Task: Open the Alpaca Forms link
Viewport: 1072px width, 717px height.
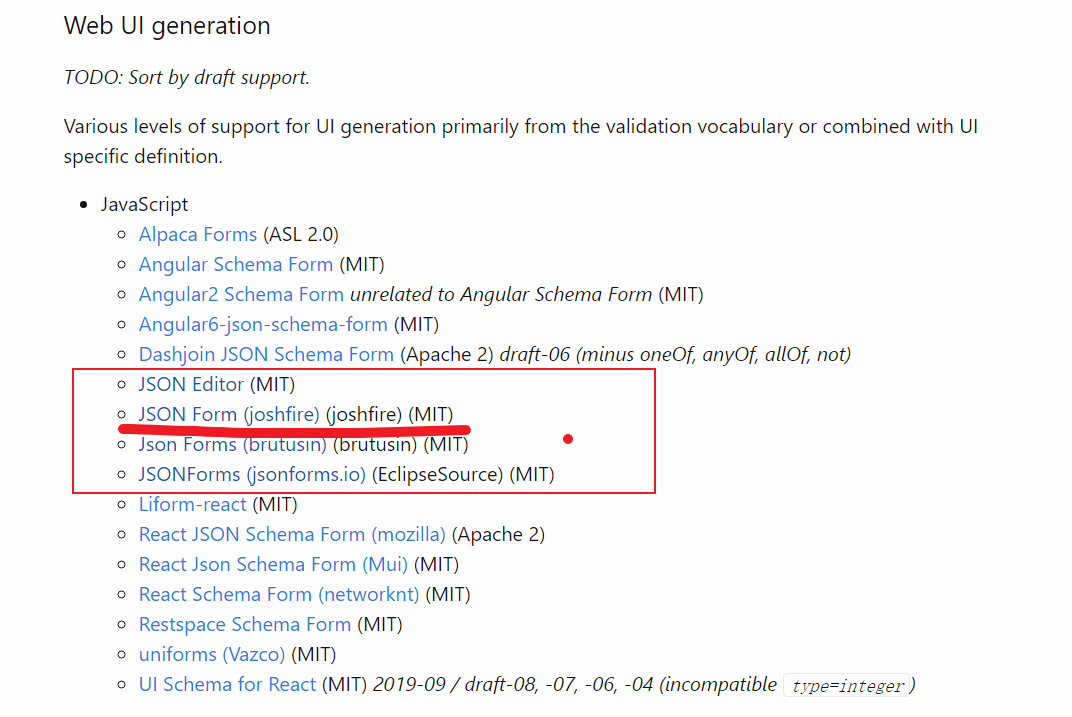Action: [x=198, y=235]
